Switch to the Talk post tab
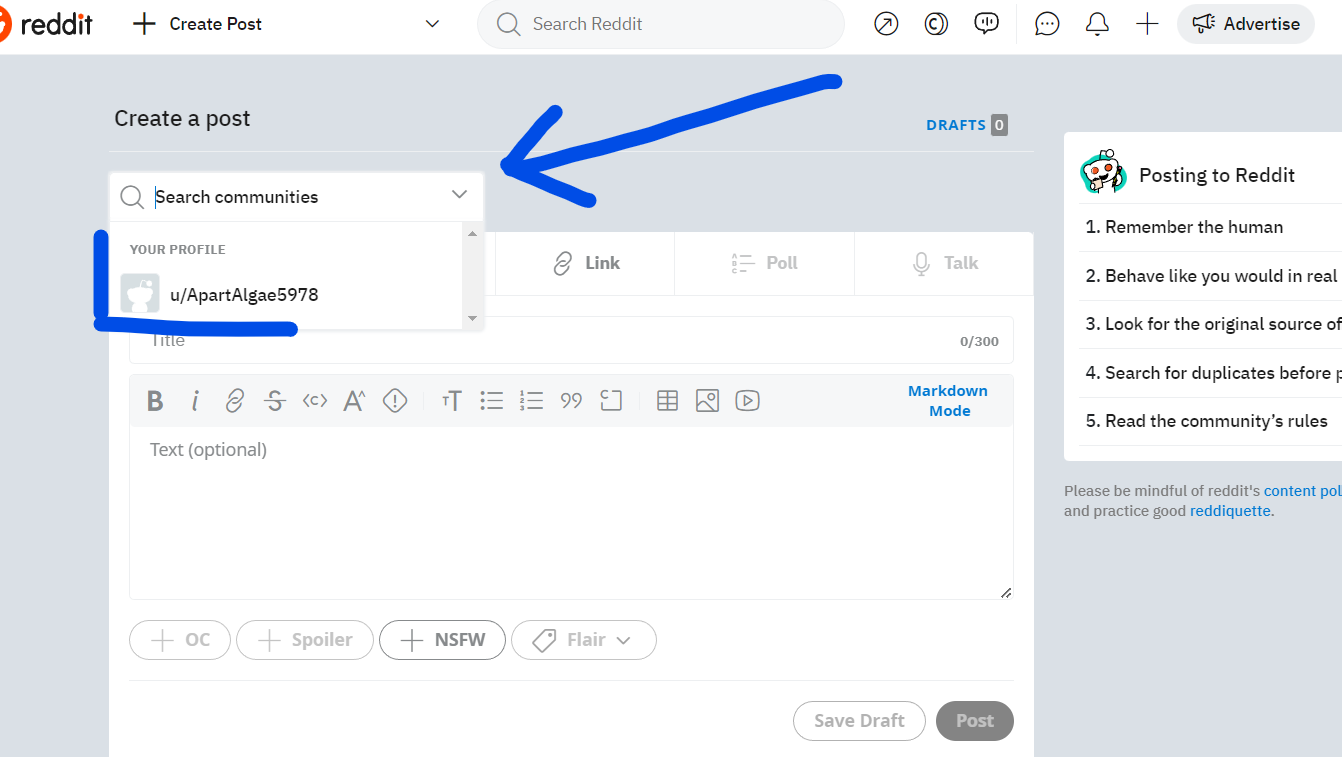1342x757 pixels. click(944, 263)
